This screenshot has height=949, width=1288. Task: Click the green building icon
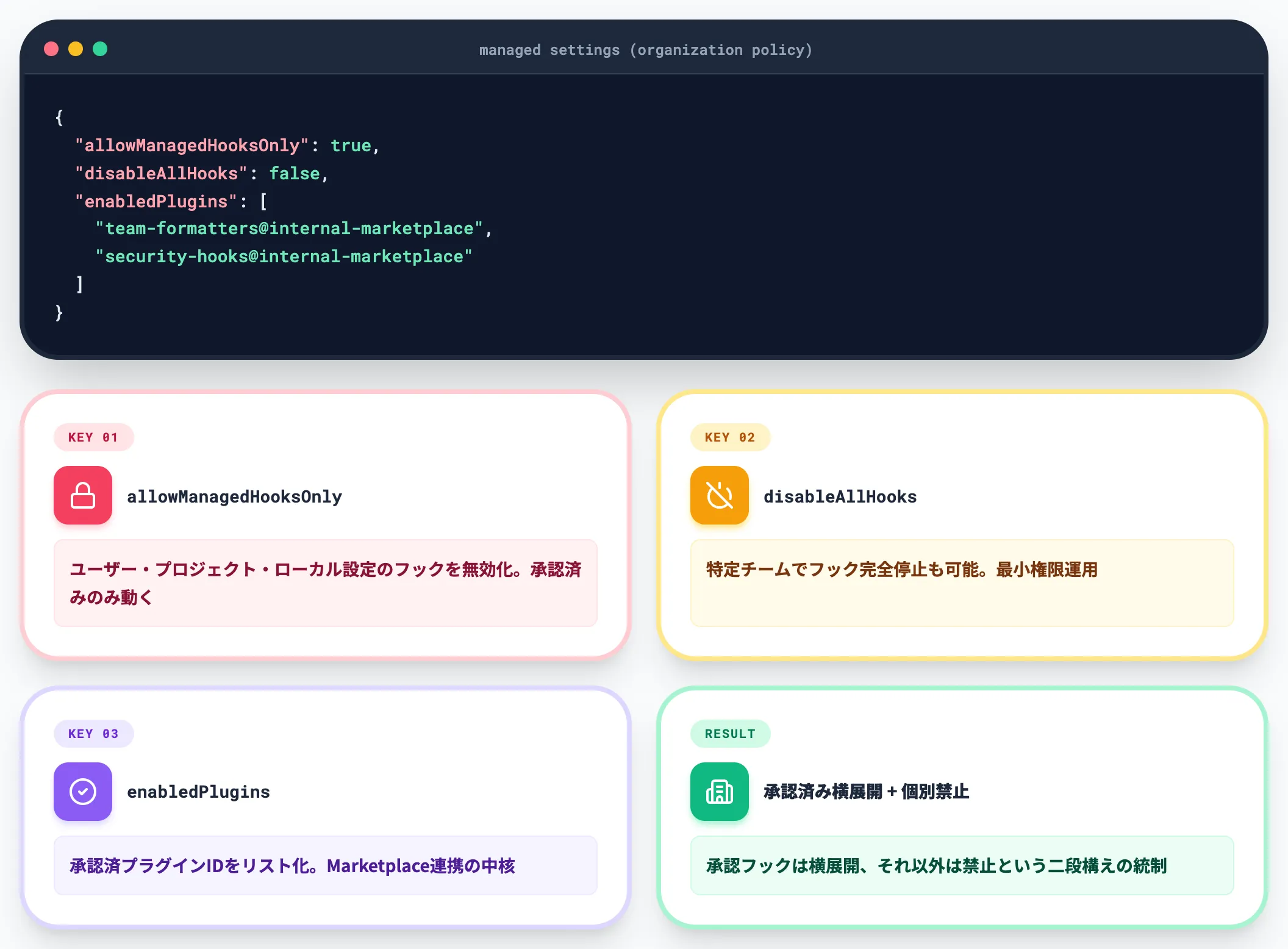720,792
